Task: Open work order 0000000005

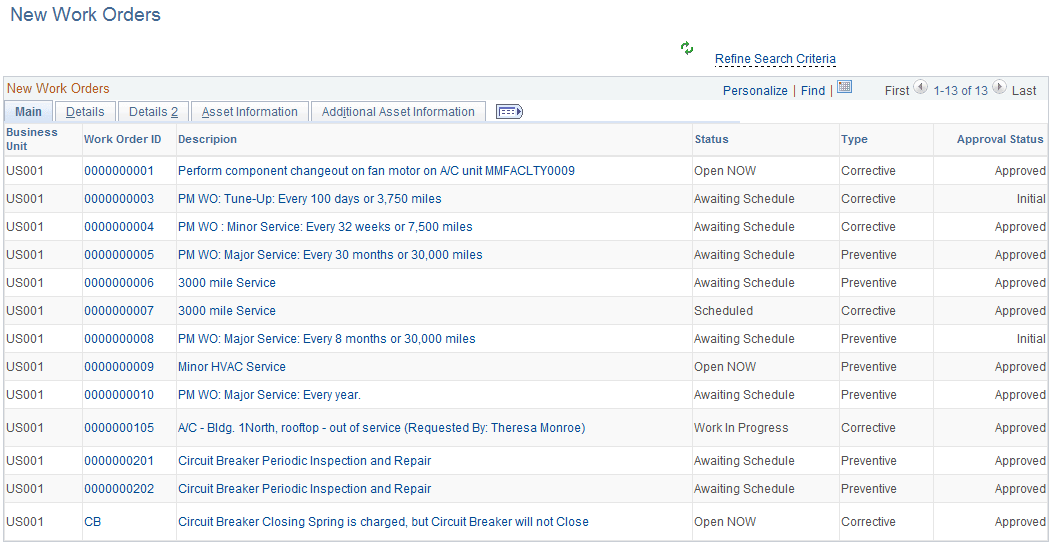Action: (119, 255)
